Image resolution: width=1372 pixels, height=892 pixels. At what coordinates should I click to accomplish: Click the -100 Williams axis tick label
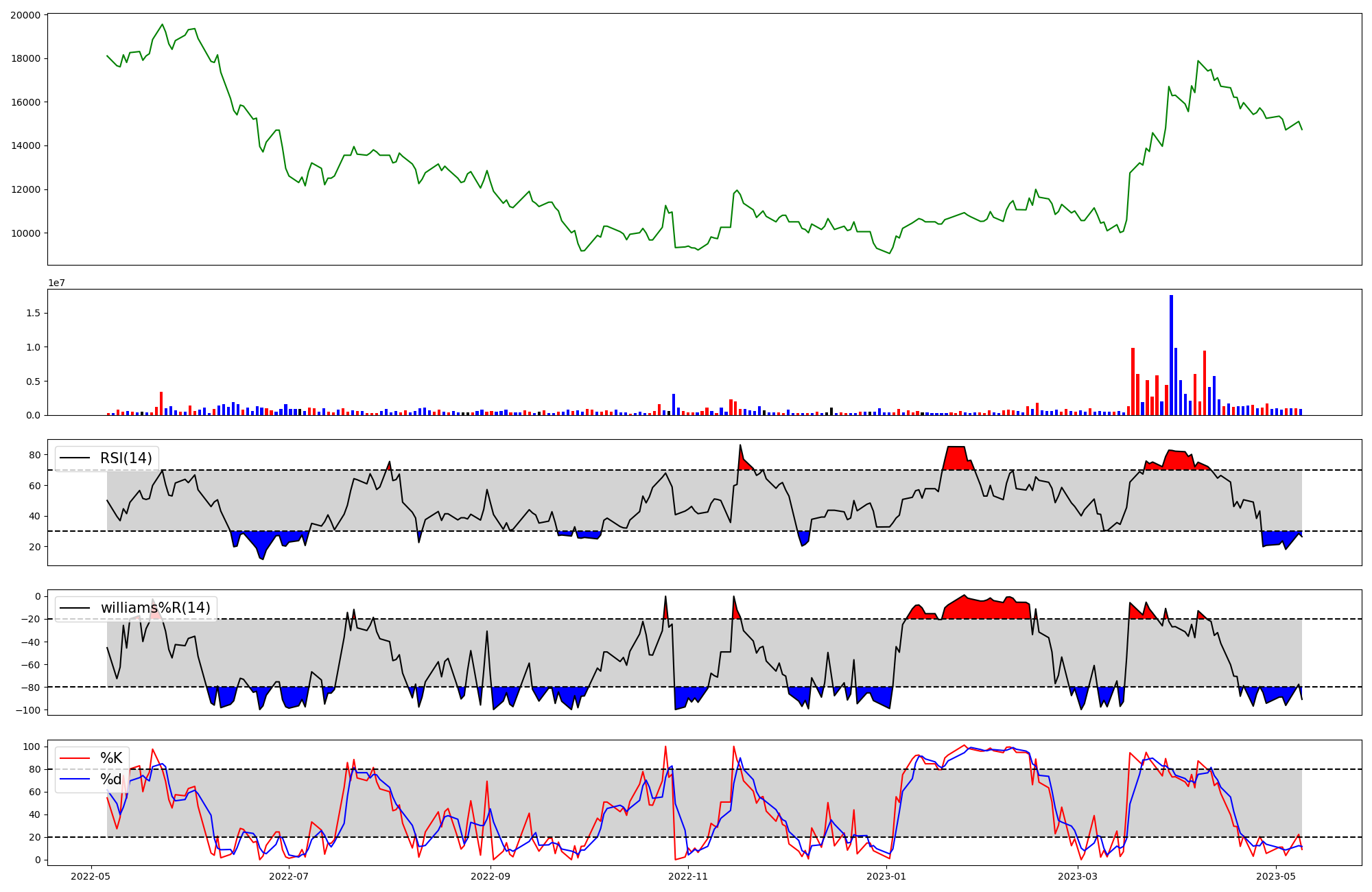click(x=27, y=709)
